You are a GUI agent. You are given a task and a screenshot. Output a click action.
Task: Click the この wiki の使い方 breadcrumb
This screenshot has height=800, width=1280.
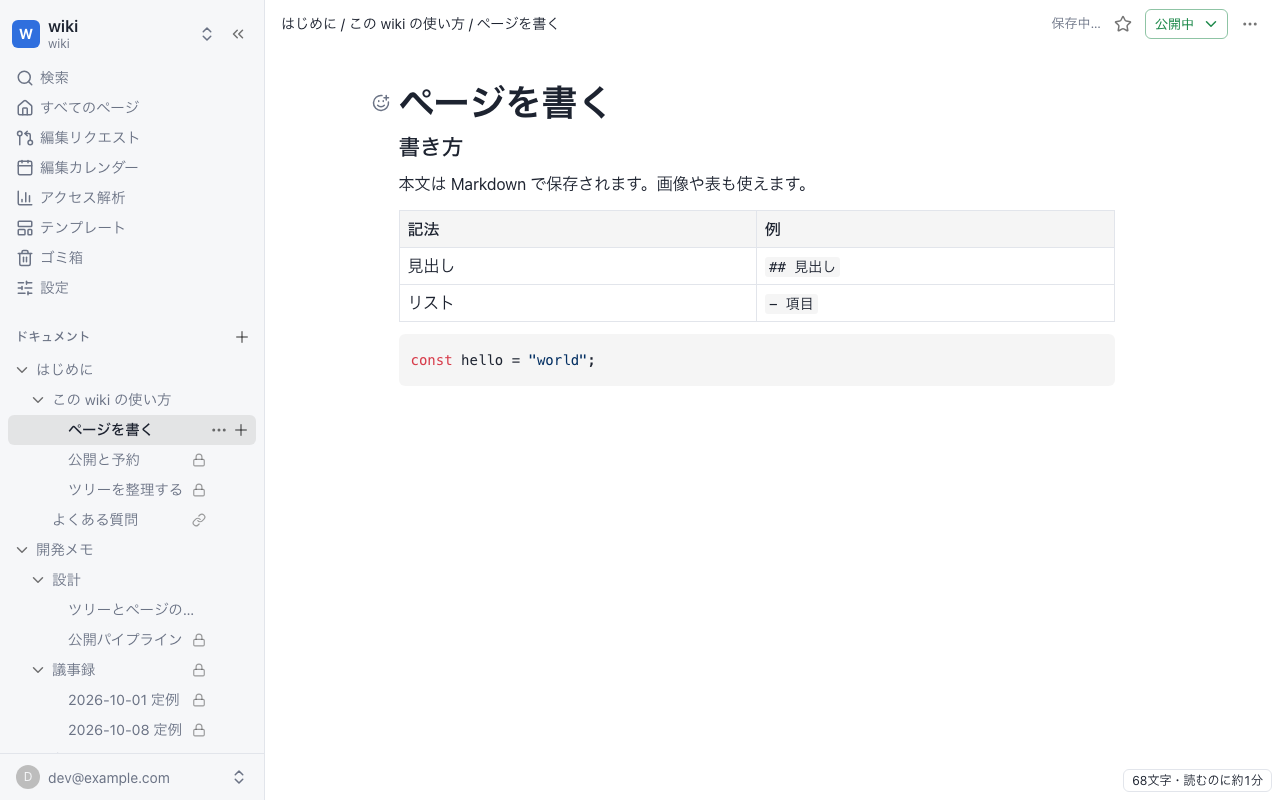pos(407,23)
